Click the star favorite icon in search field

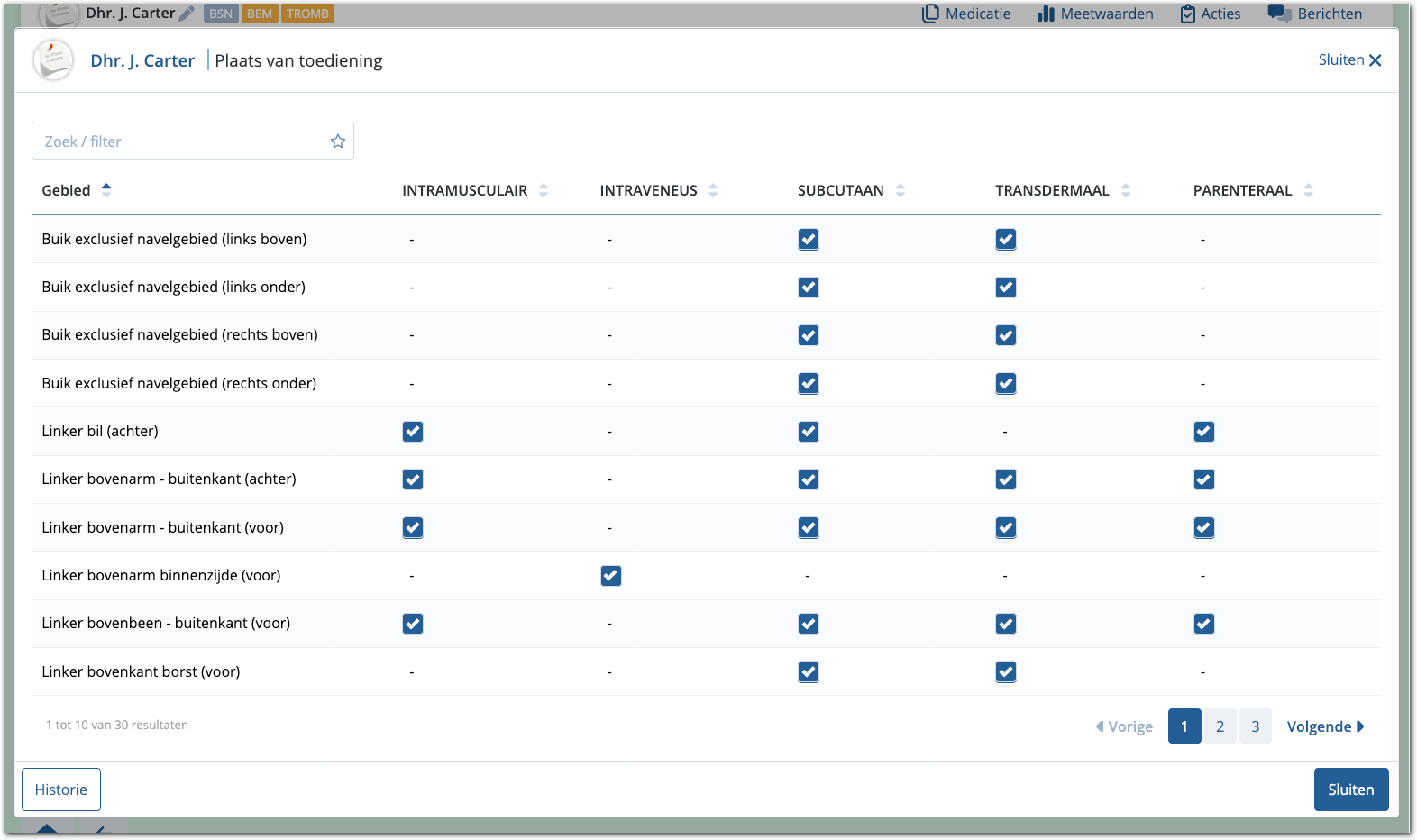click(x=338, y=142)
